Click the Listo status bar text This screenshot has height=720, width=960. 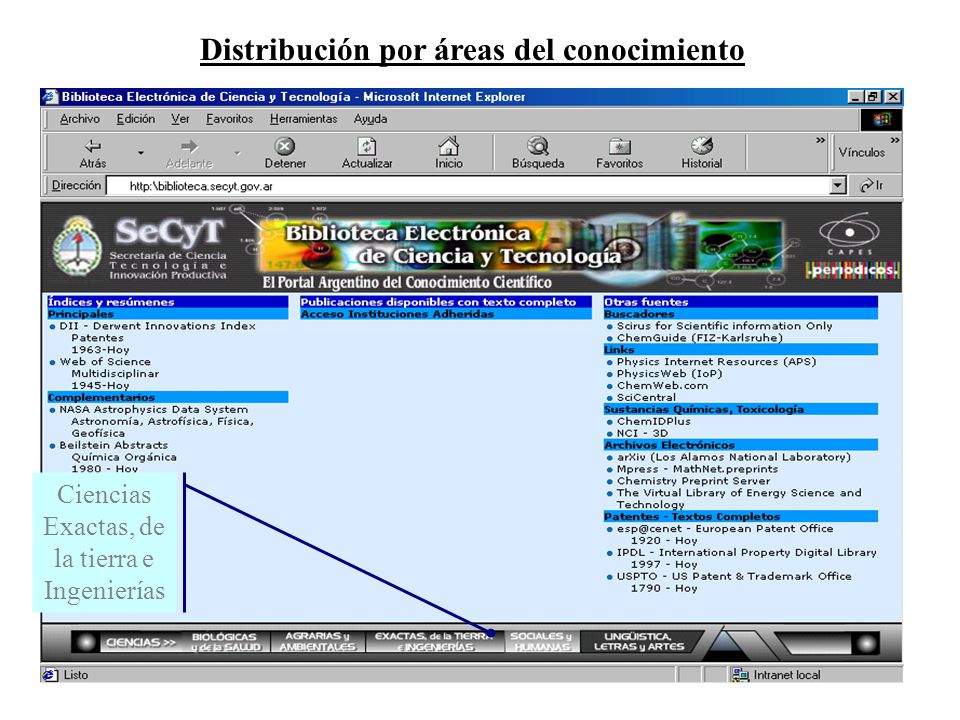point(76,675)
